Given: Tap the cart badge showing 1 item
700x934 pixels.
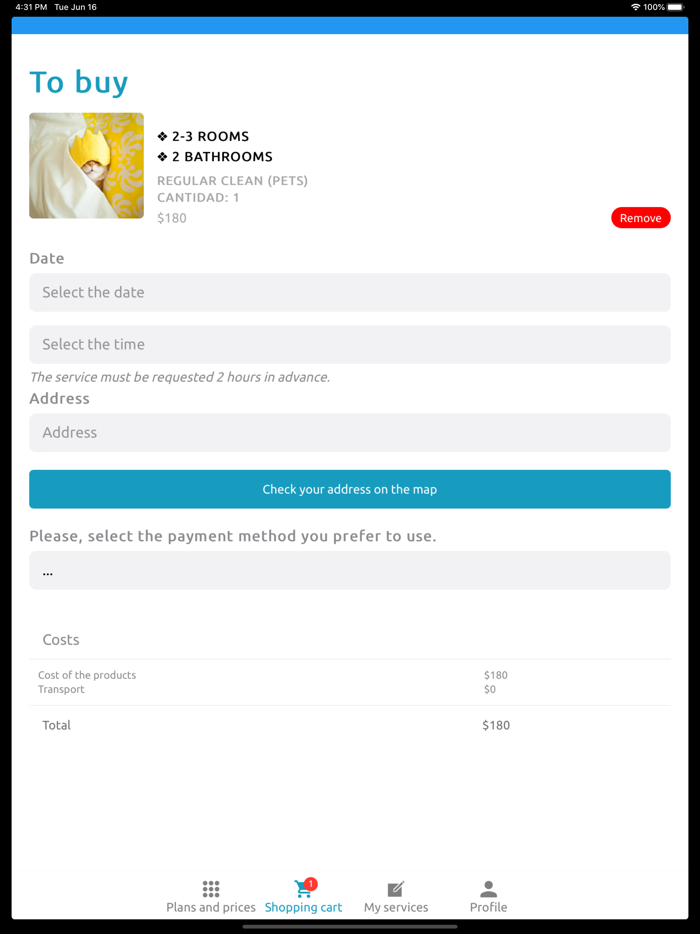Looking at the screenshot, I should (311, 884).
